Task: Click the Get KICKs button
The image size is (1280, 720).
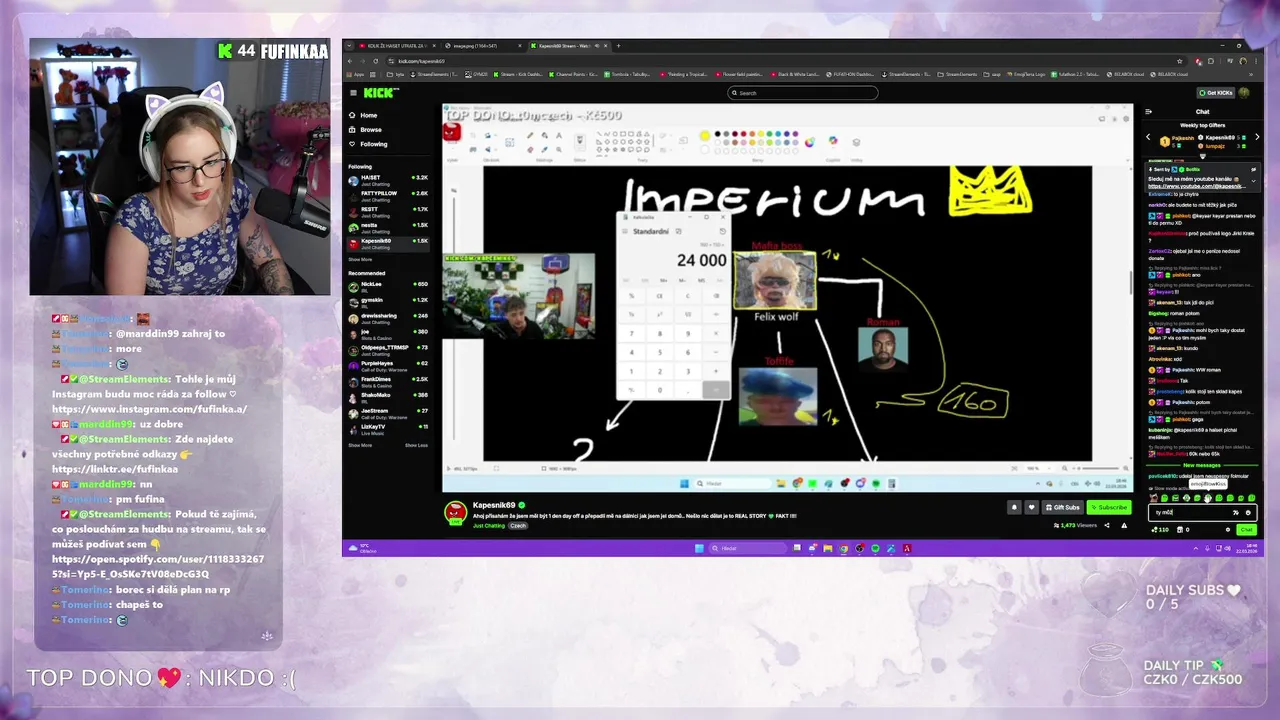Action: tap(1216, 93)
